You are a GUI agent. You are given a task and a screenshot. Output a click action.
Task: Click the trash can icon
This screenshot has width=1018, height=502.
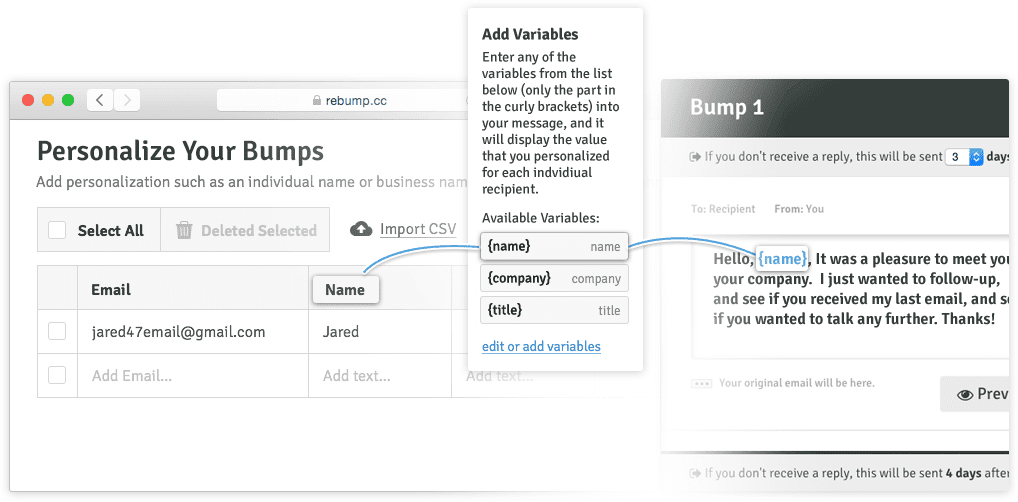click(x=184, y=230)
